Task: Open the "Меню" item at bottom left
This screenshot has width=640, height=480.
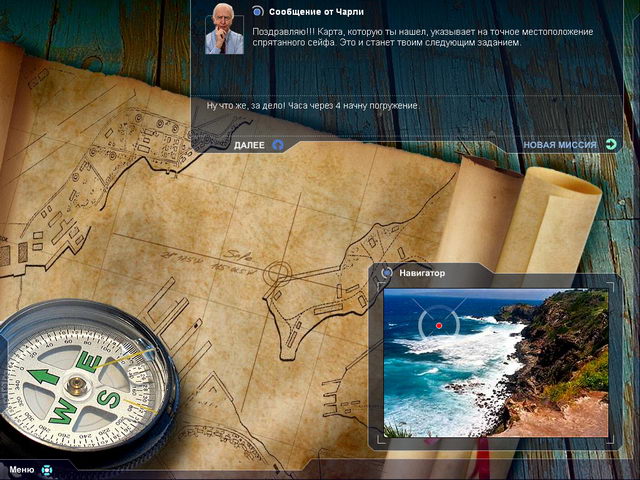Action: coord(22,469)
